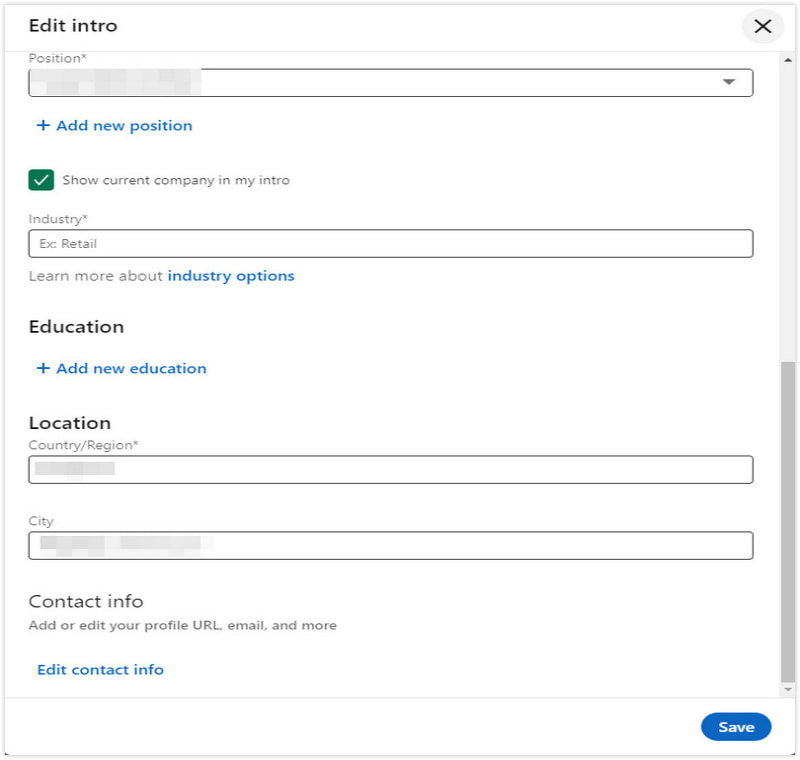Toggle the Show current company in my intro label
The image size is (800, 760).
click(x=176, y=181)
